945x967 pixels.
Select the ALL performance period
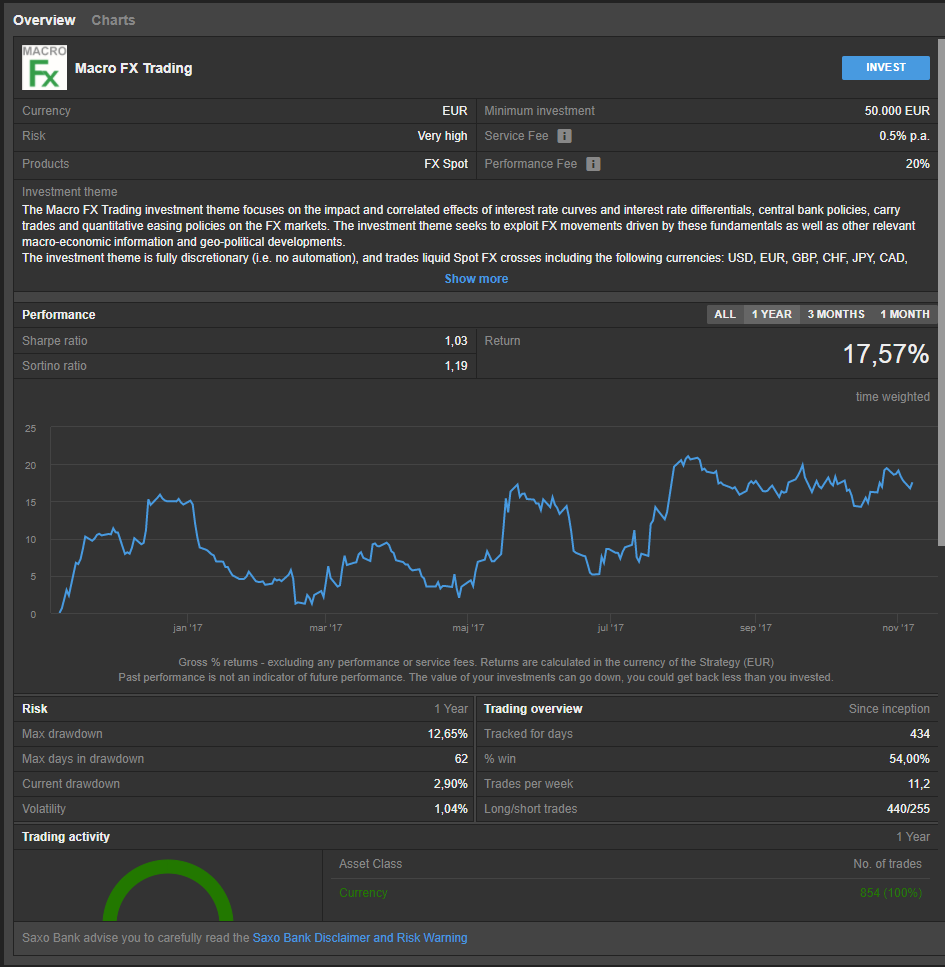click(725, 315)
